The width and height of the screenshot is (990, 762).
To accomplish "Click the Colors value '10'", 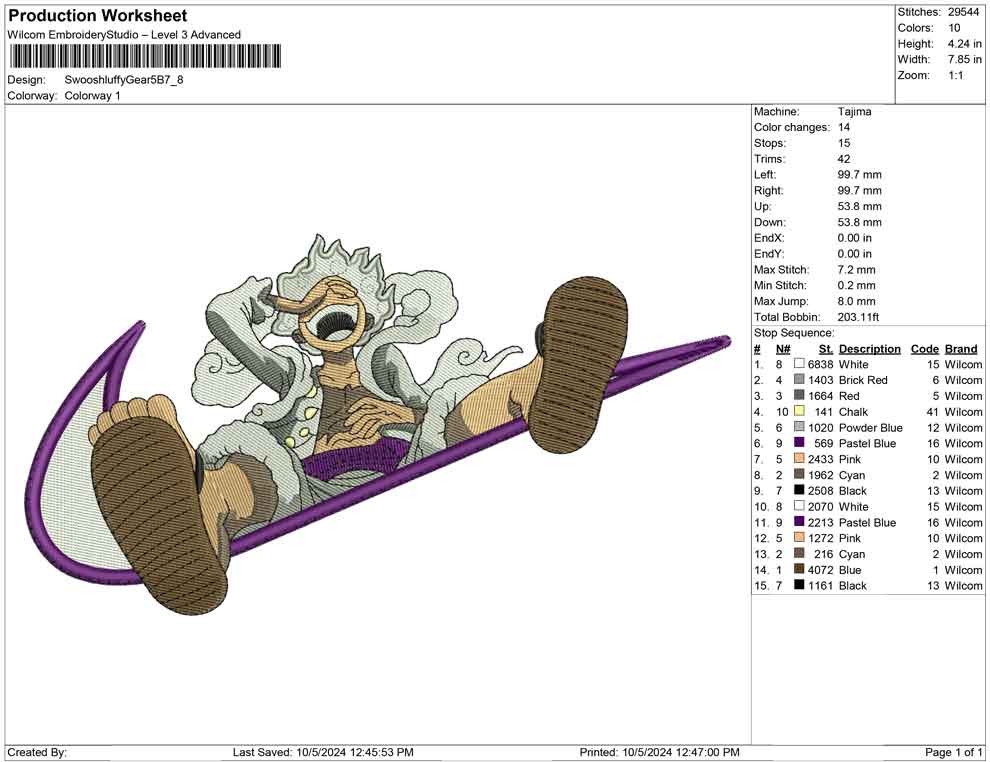I will [954, 28].
